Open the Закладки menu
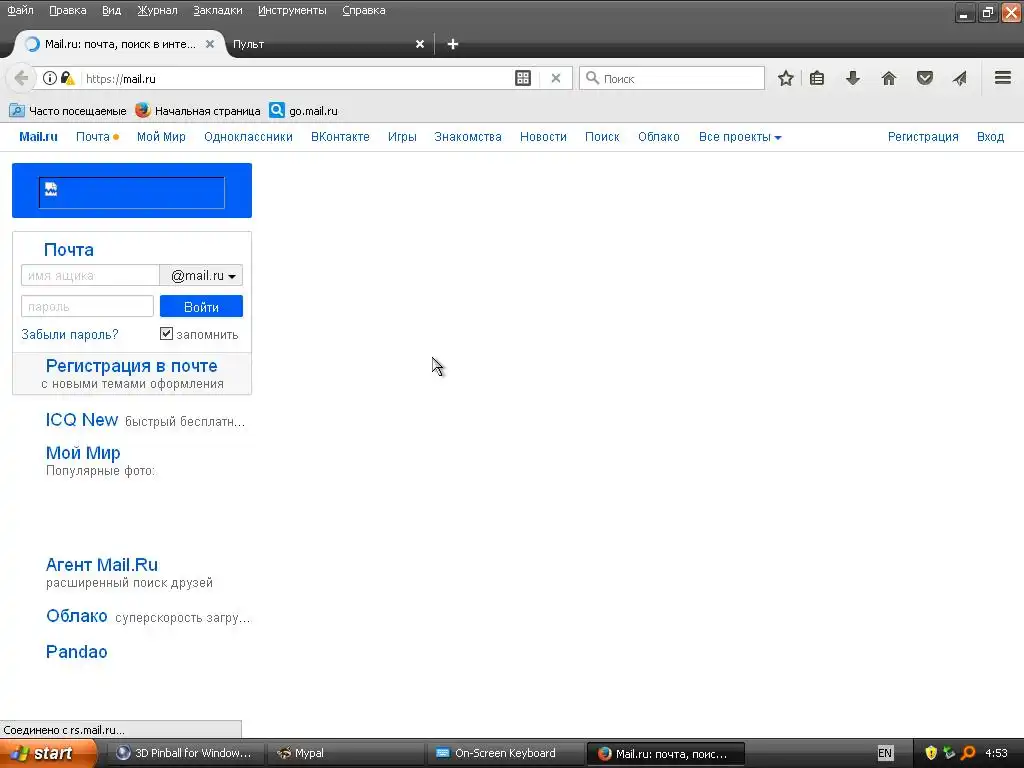Image resolution: width=1024 pixels, height=768 pixels. (217, 10)
